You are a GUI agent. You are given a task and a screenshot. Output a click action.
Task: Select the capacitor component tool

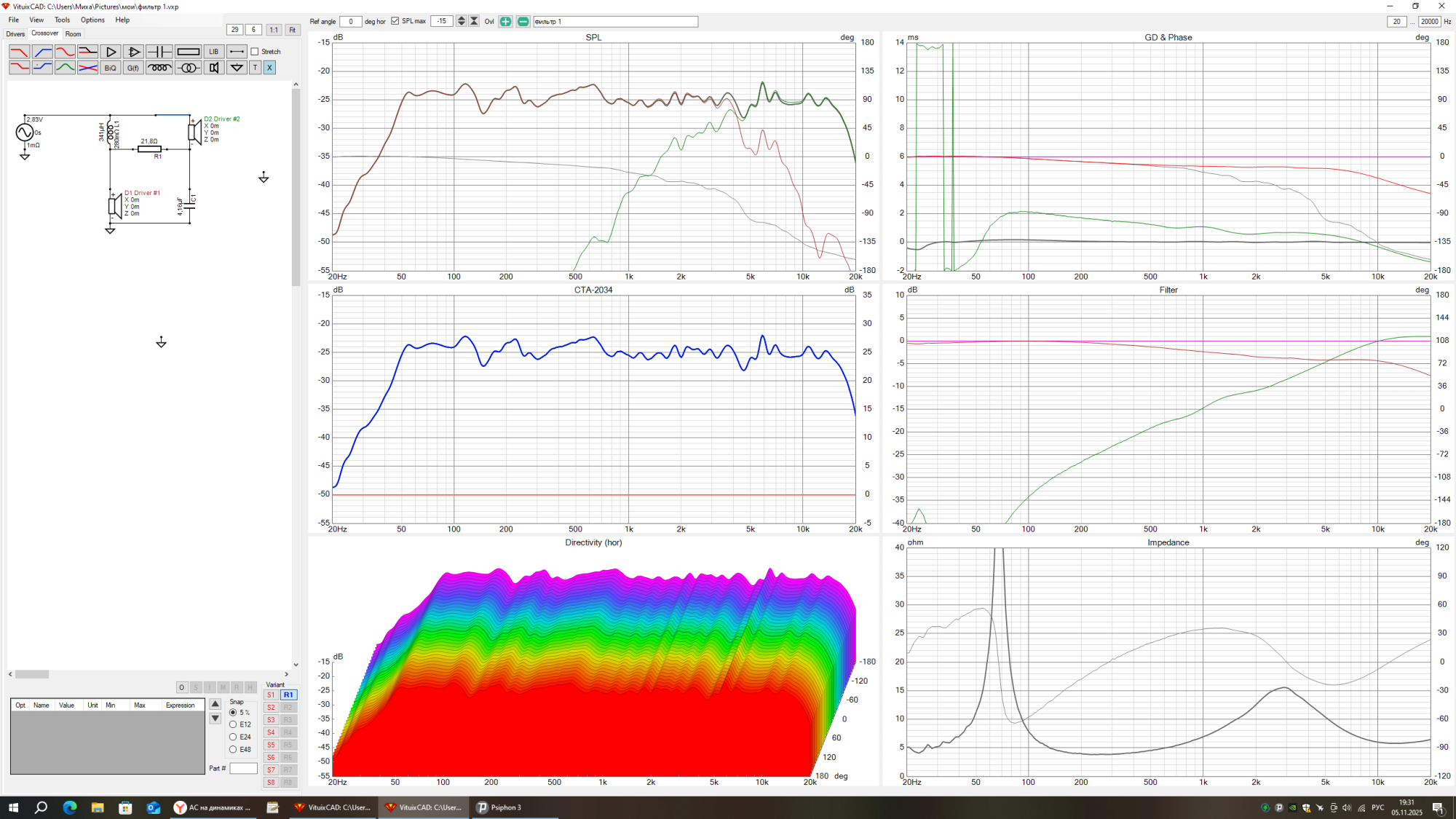pyautogui.click(x=159, y=52)
